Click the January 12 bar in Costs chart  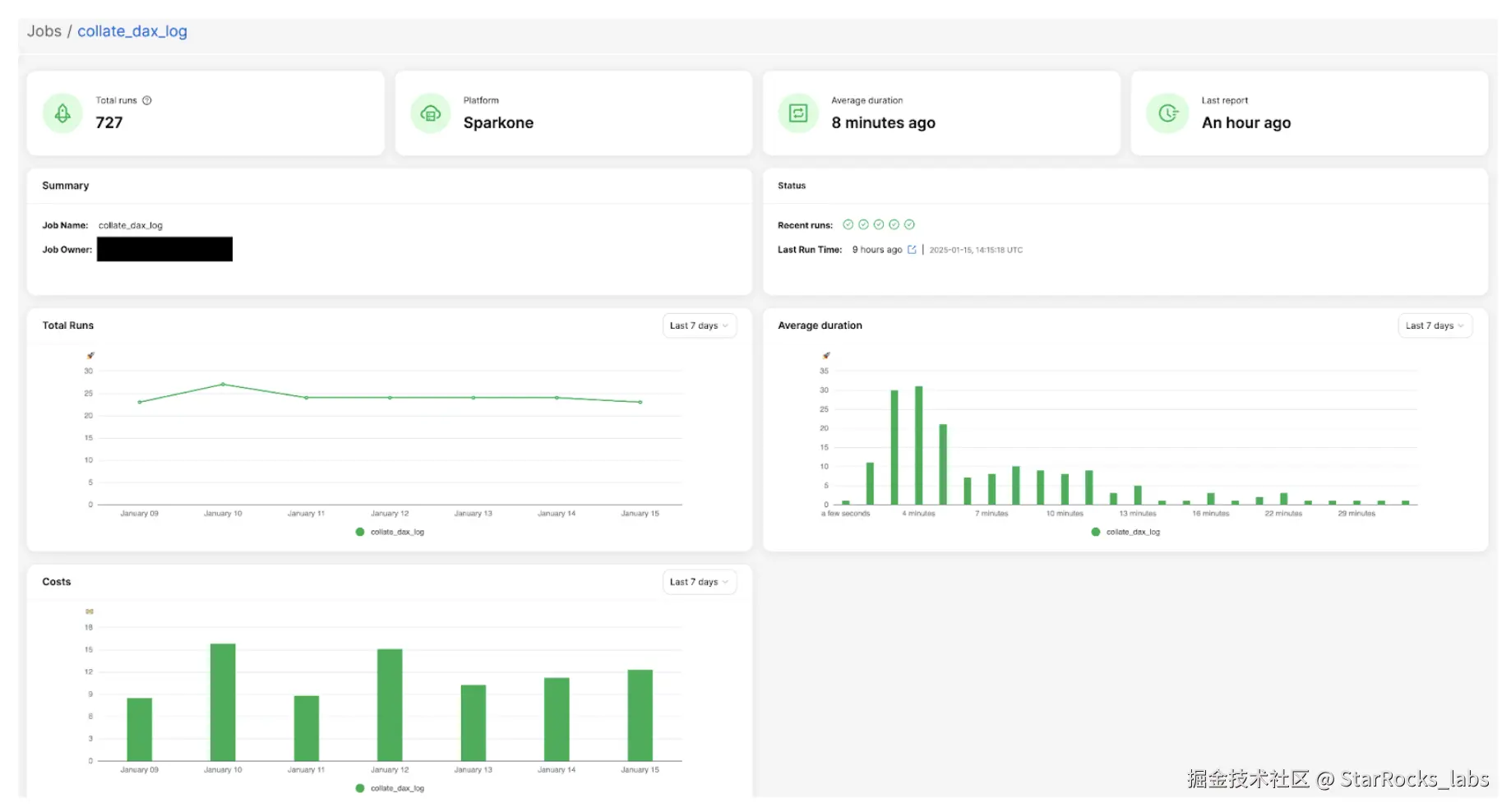tap(390, 705)
